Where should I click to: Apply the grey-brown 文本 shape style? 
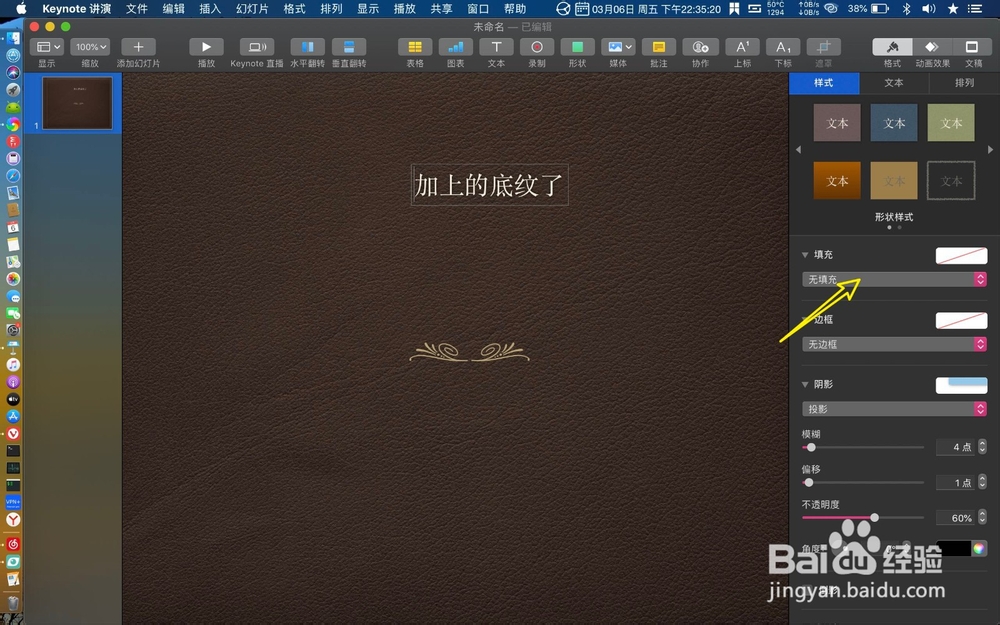click(837, 122)
